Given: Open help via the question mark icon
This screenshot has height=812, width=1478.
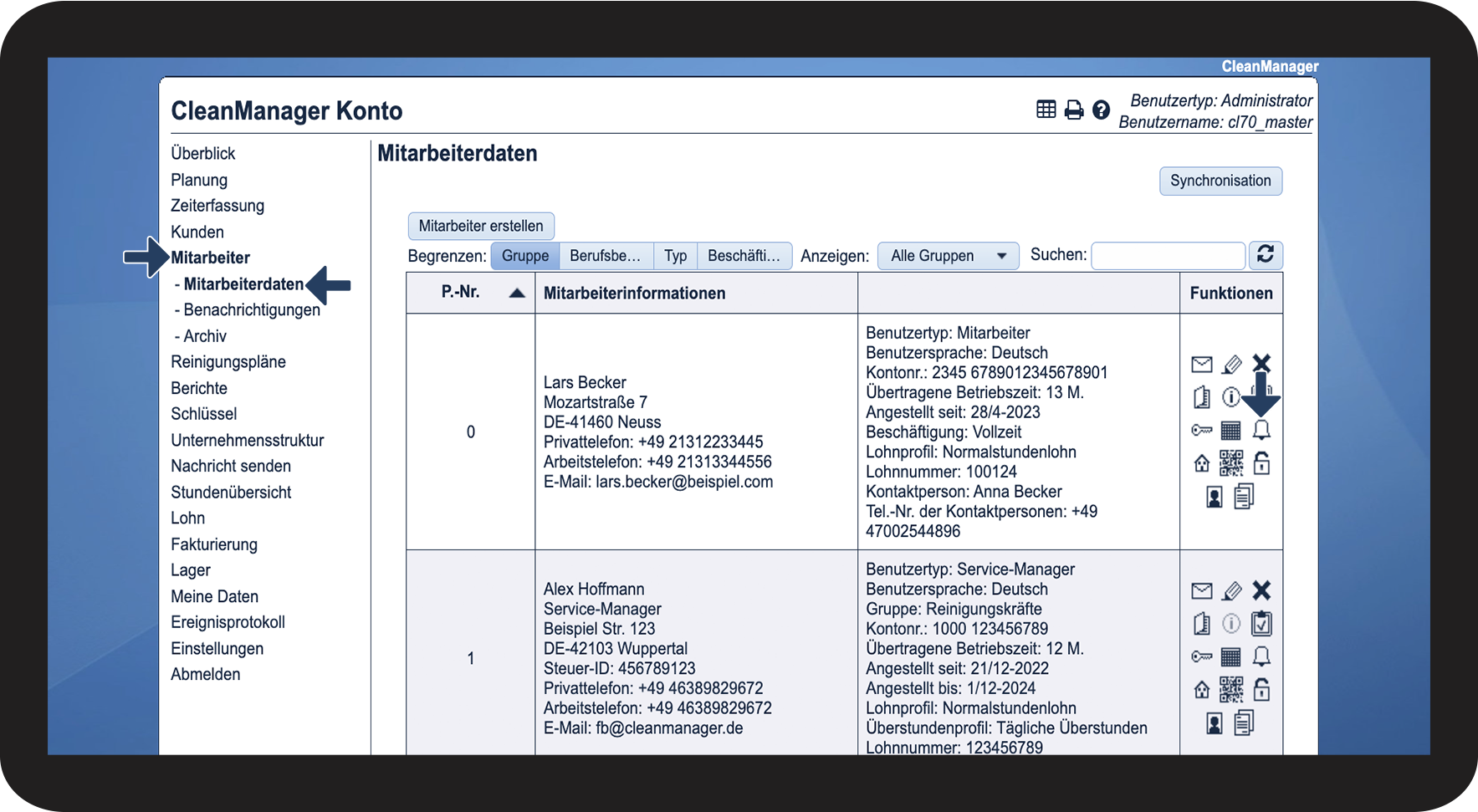Looking at the screenshot, I should click(x=1102, y=110).
